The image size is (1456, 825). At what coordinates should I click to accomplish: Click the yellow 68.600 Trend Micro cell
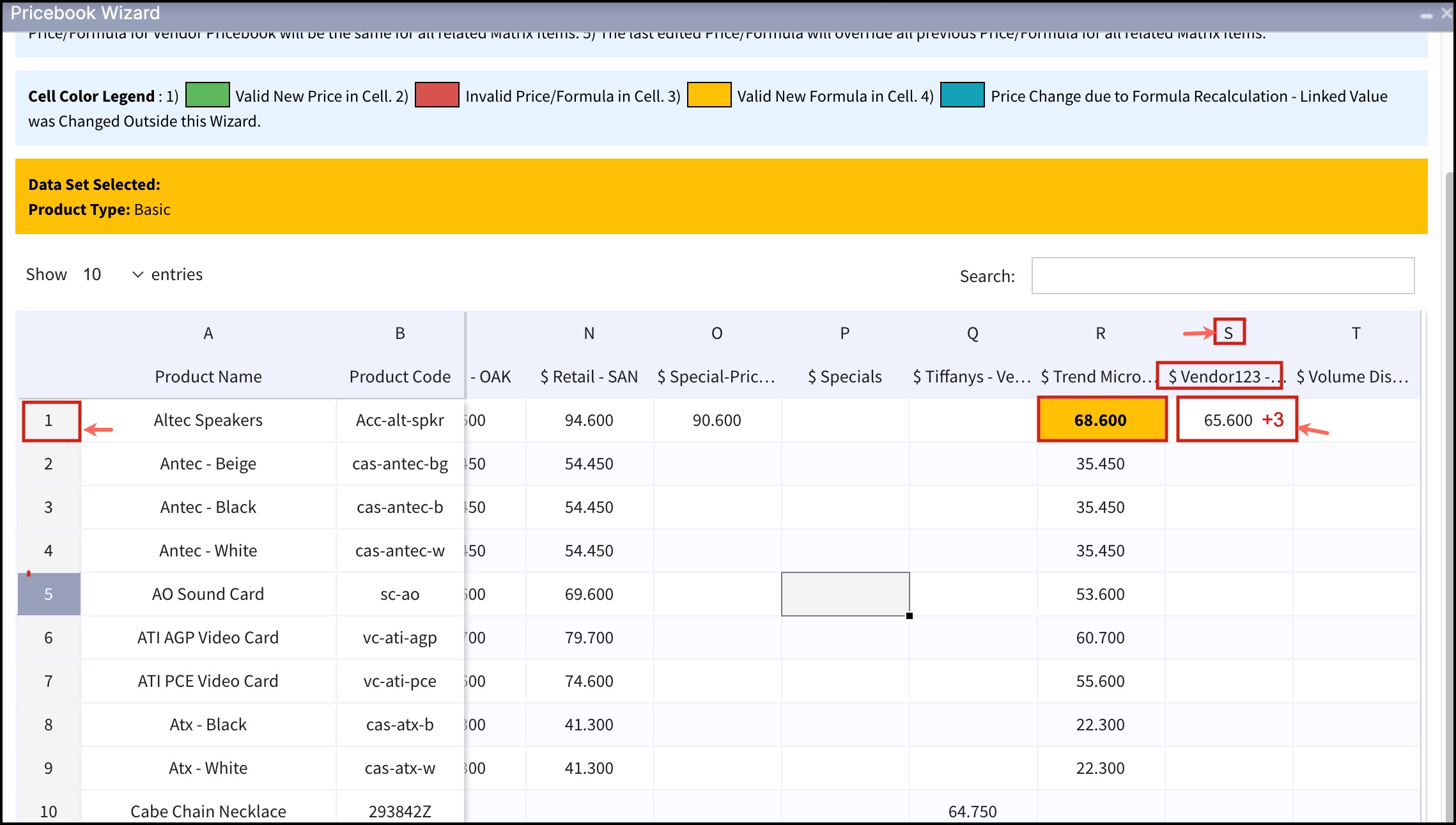pos(1102,420)
